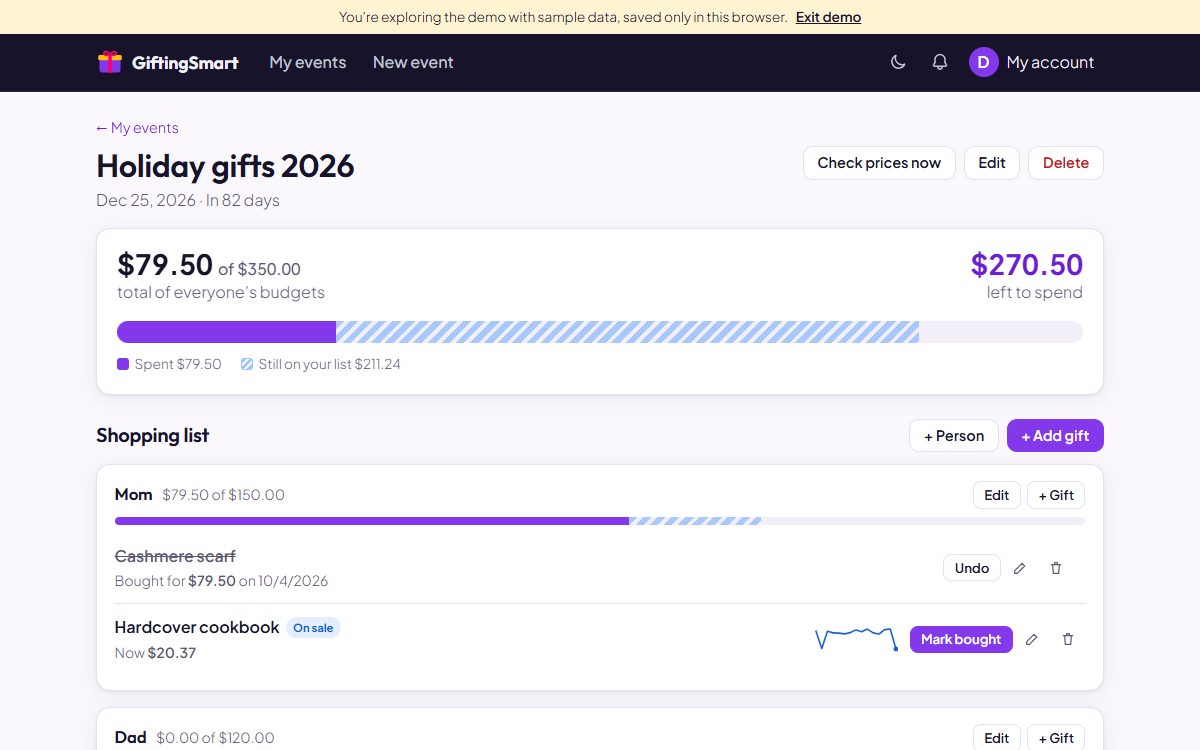Add a gift for Mom with + Gift
1200x750 pixels.
1056,495
